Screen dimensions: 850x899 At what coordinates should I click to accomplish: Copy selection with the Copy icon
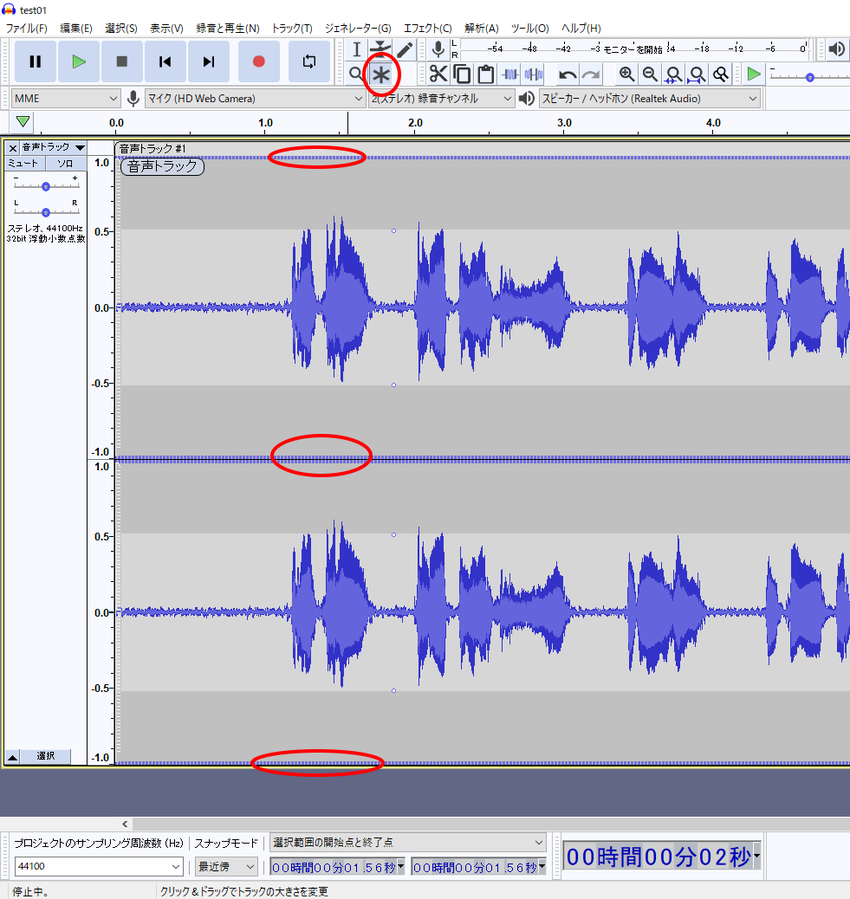click(462, 74)
